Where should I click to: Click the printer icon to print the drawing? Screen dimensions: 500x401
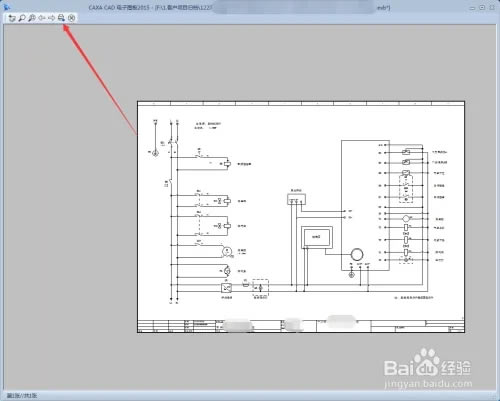click(x=61, y=18)
